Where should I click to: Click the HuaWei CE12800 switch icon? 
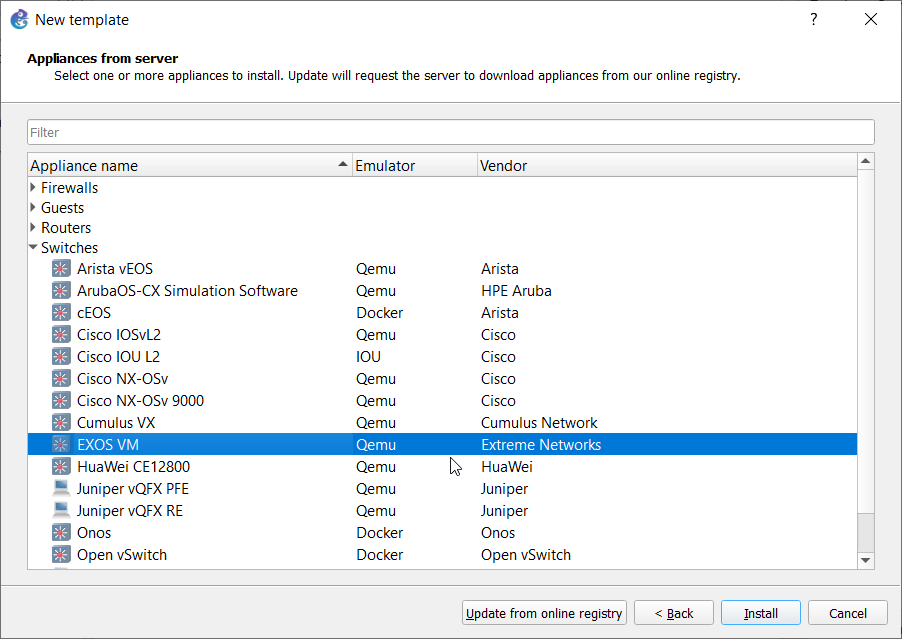tap(61, 467)
